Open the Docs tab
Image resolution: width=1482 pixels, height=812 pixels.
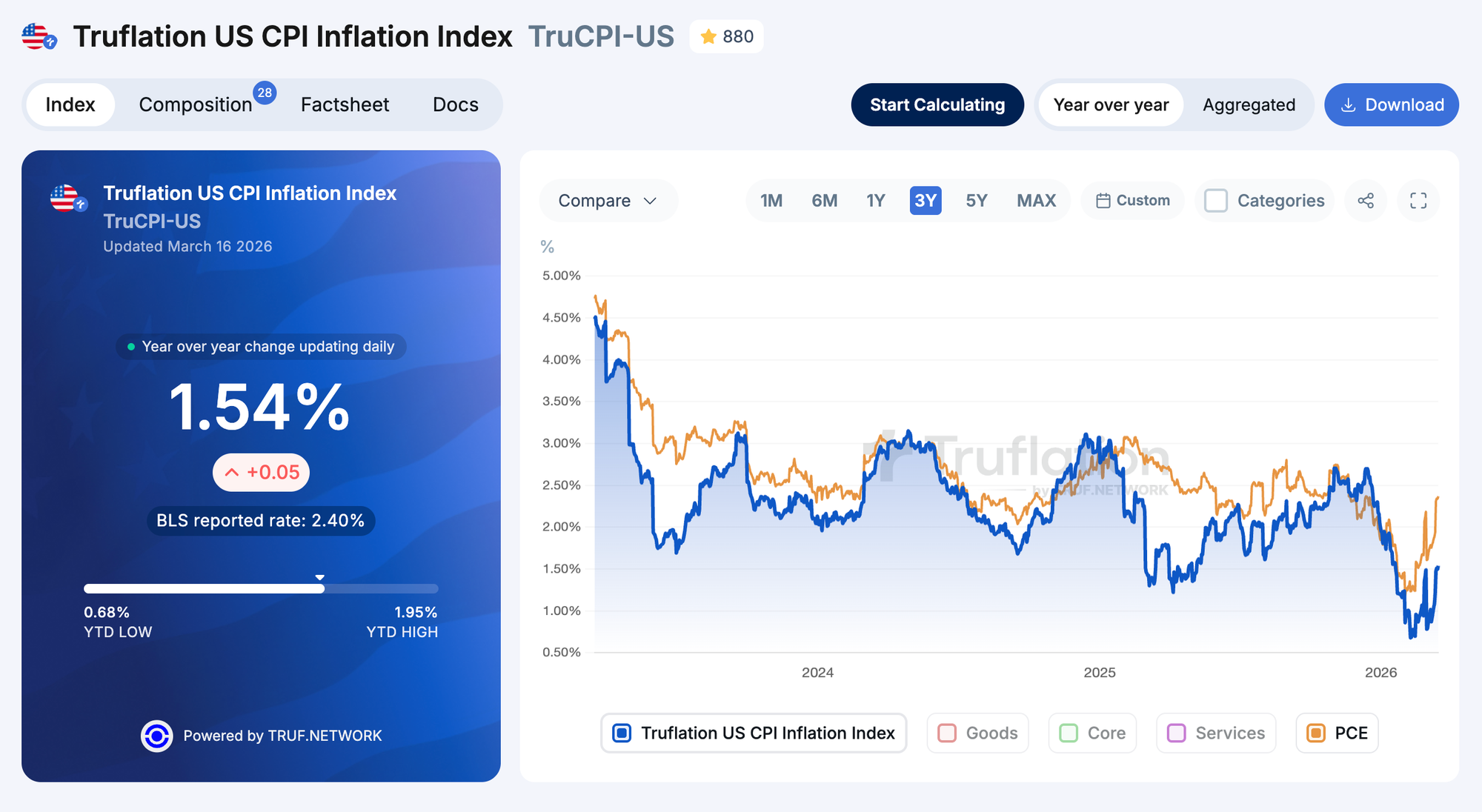[x=455, y=105]
